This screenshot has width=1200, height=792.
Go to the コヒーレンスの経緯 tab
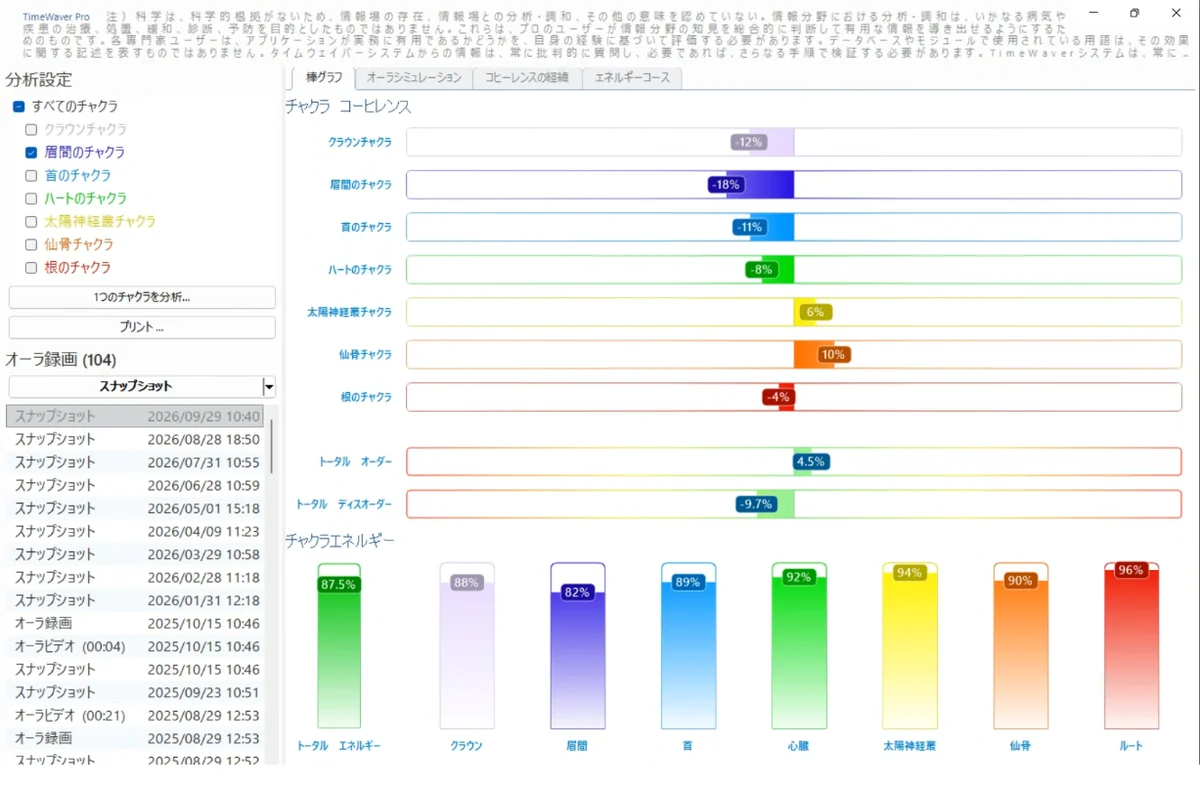[x=527, y=77]
